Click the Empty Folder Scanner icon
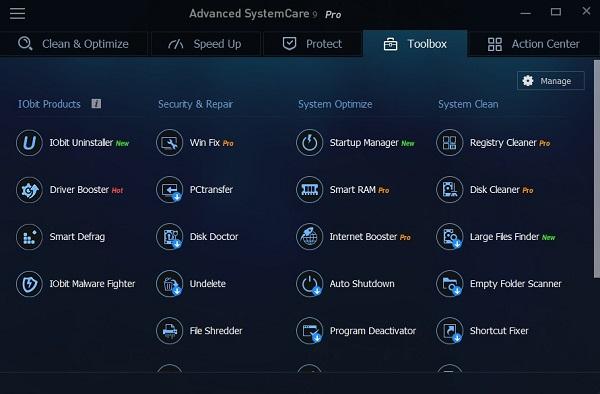The image size is (600, 394). 450,284
